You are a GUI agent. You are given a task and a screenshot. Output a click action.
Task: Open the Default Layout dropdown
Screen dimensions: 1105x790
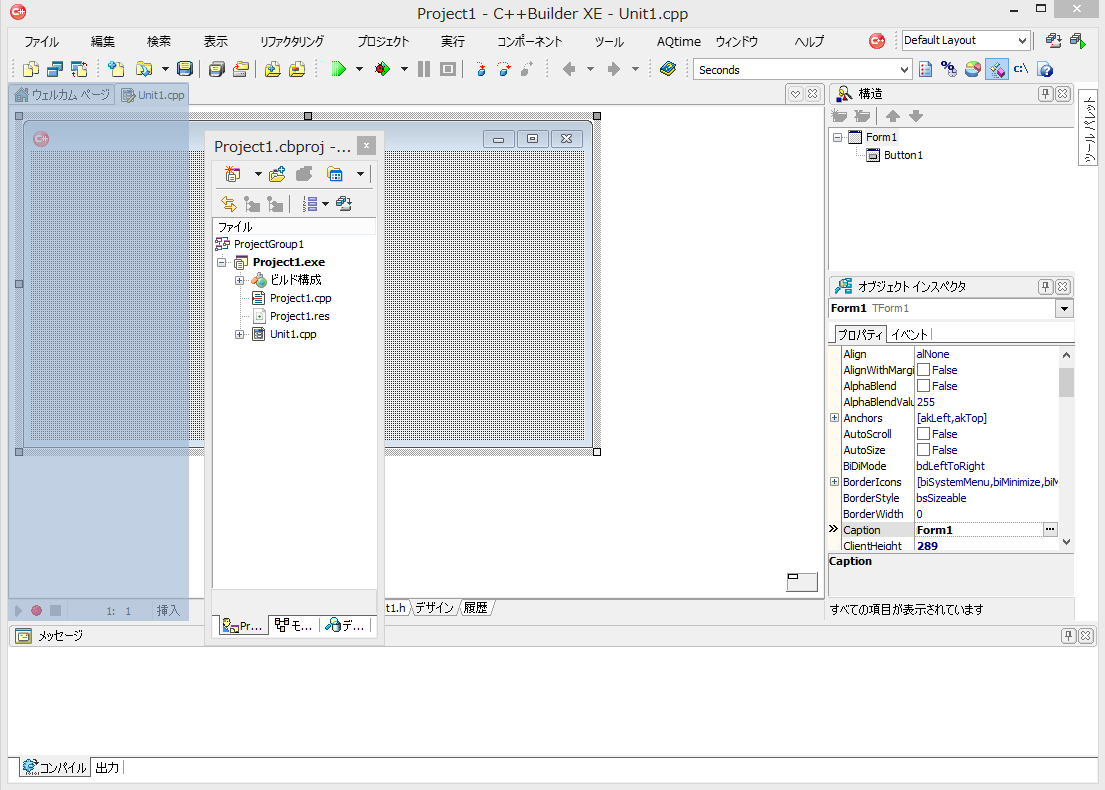click(1021, 41)
